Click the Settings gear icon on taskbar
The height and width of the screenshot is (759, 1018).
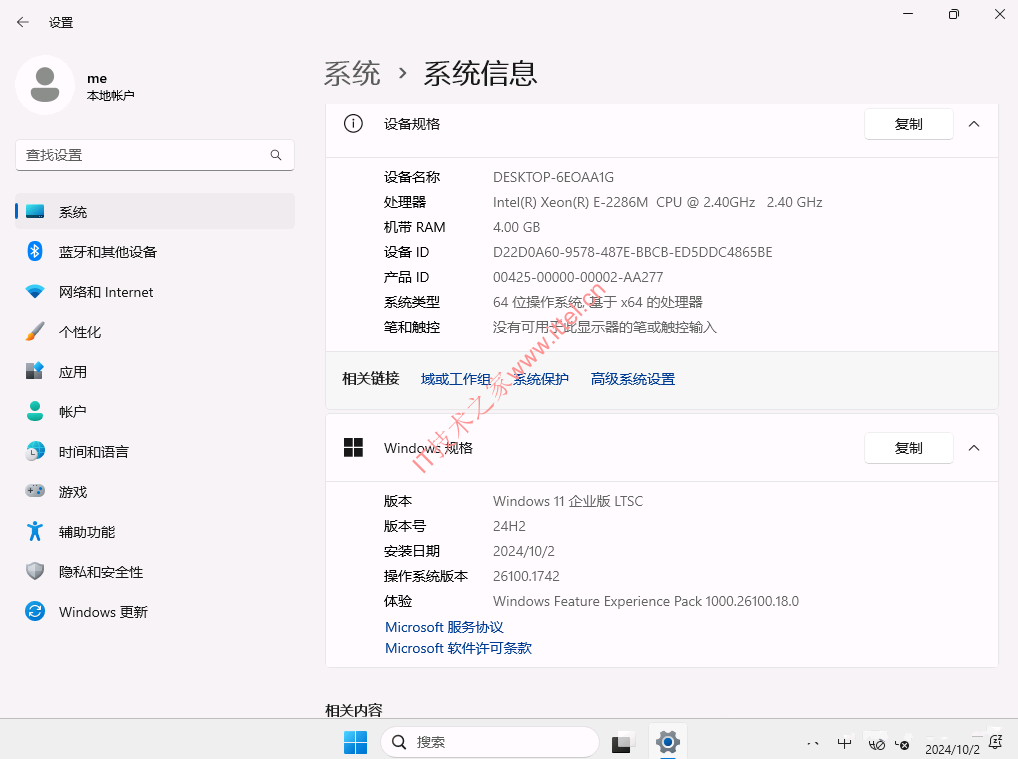click(667, 741)
